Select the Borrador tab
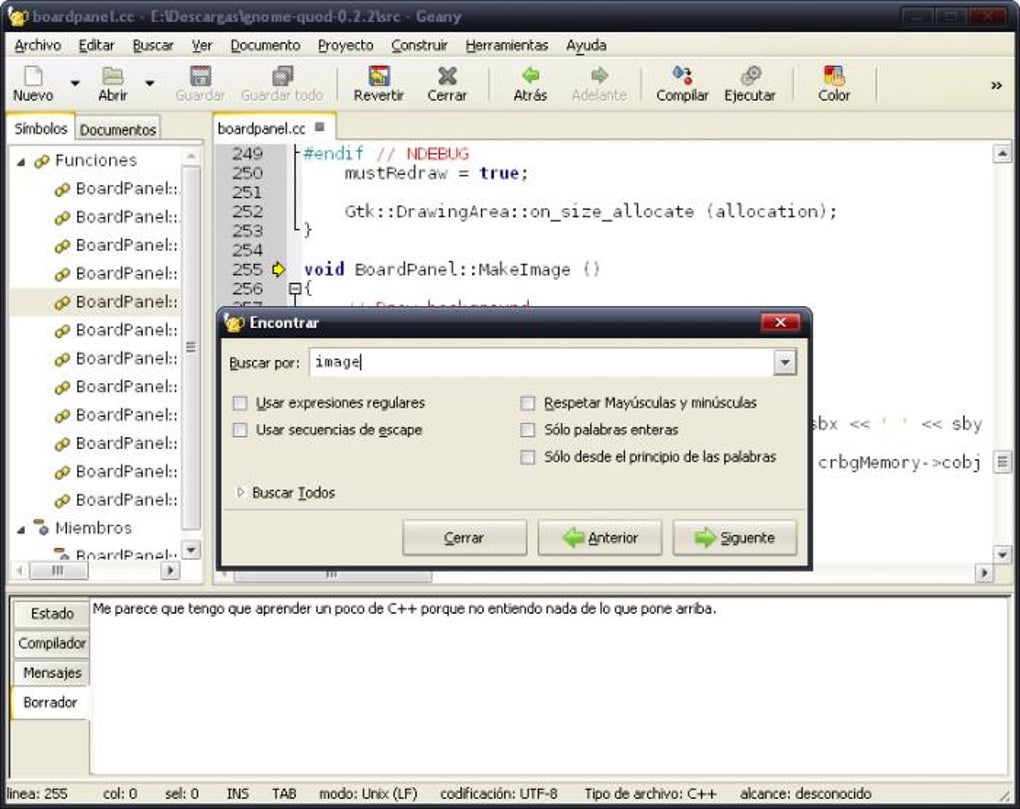Screen dimensions: 1020x809 pos(50,702)
